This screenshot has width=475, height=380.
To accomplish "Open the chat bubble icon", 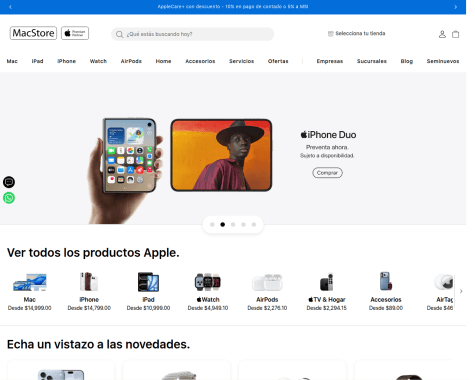I will [x=9, y=182].
